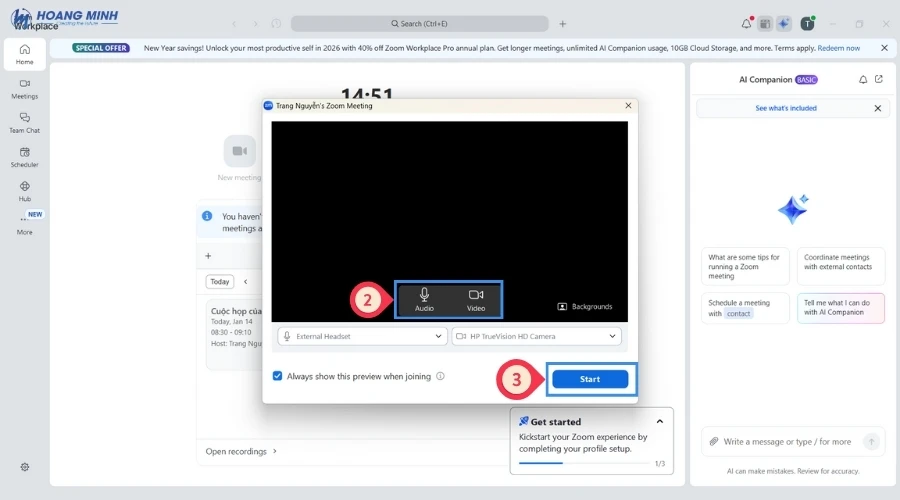This screenshot has height=500, width=900.
Task: Open the settings gear in the sidebar
Action: (25, 467)
